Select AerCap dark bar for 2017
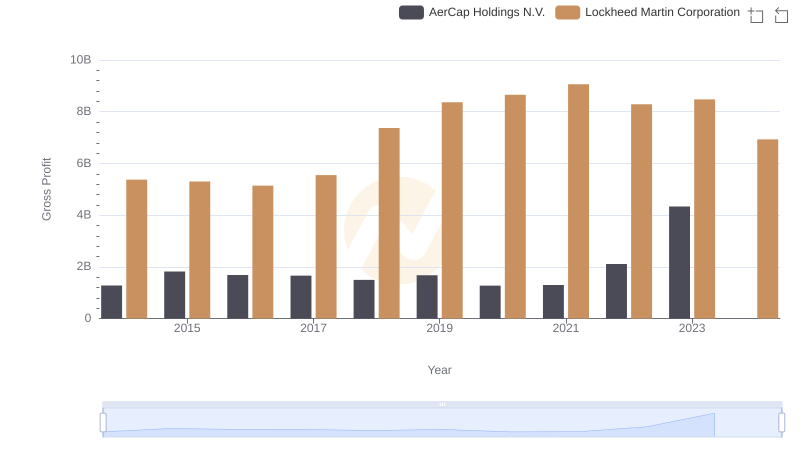This screenshot has width=800, height=461. coord(301,297)
